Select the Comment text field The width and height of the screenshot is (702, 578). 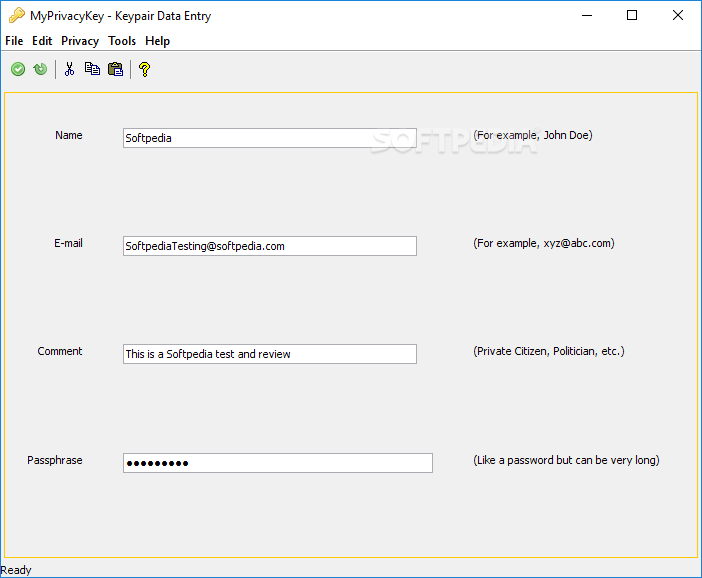click(270, 354)
